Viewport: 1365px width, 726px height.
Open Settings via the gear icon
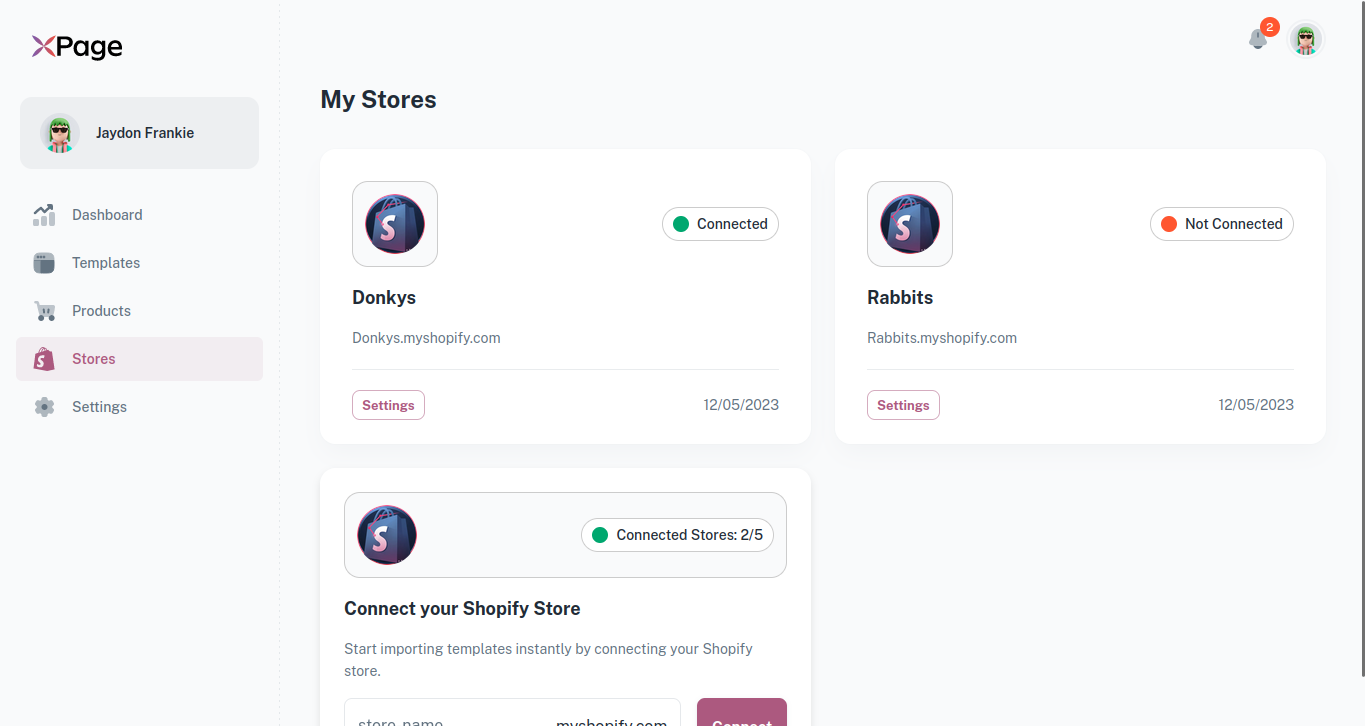(44, 406)
